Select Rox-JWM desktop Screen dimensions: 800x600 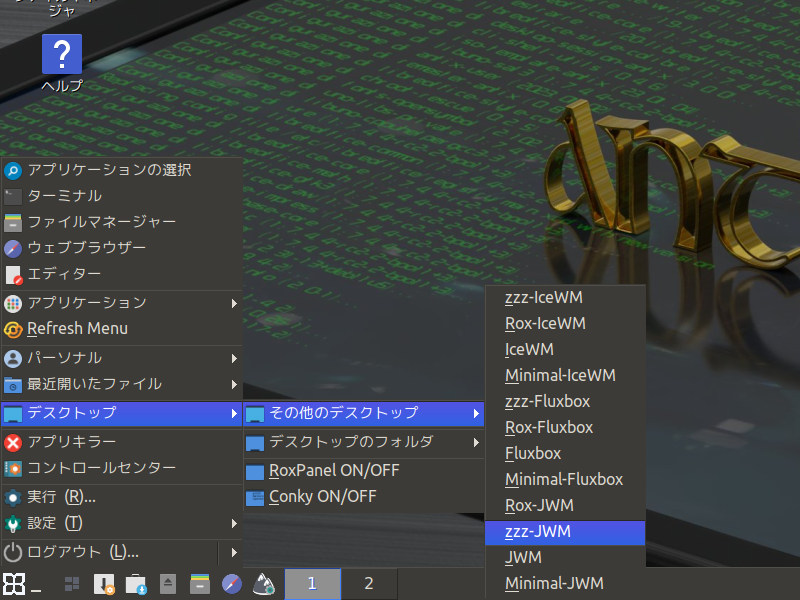pos(565,506)
